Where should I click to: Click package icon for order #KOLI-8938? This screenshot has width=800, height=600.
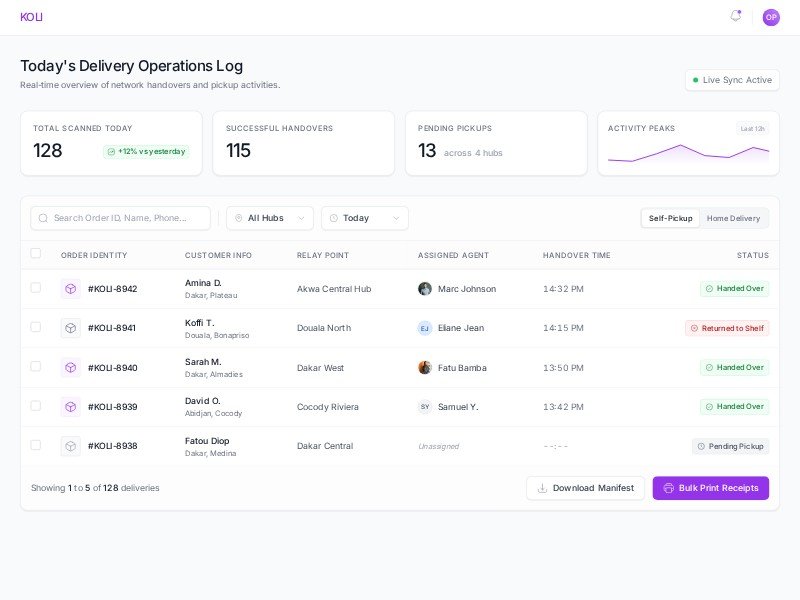coord(71,446)
